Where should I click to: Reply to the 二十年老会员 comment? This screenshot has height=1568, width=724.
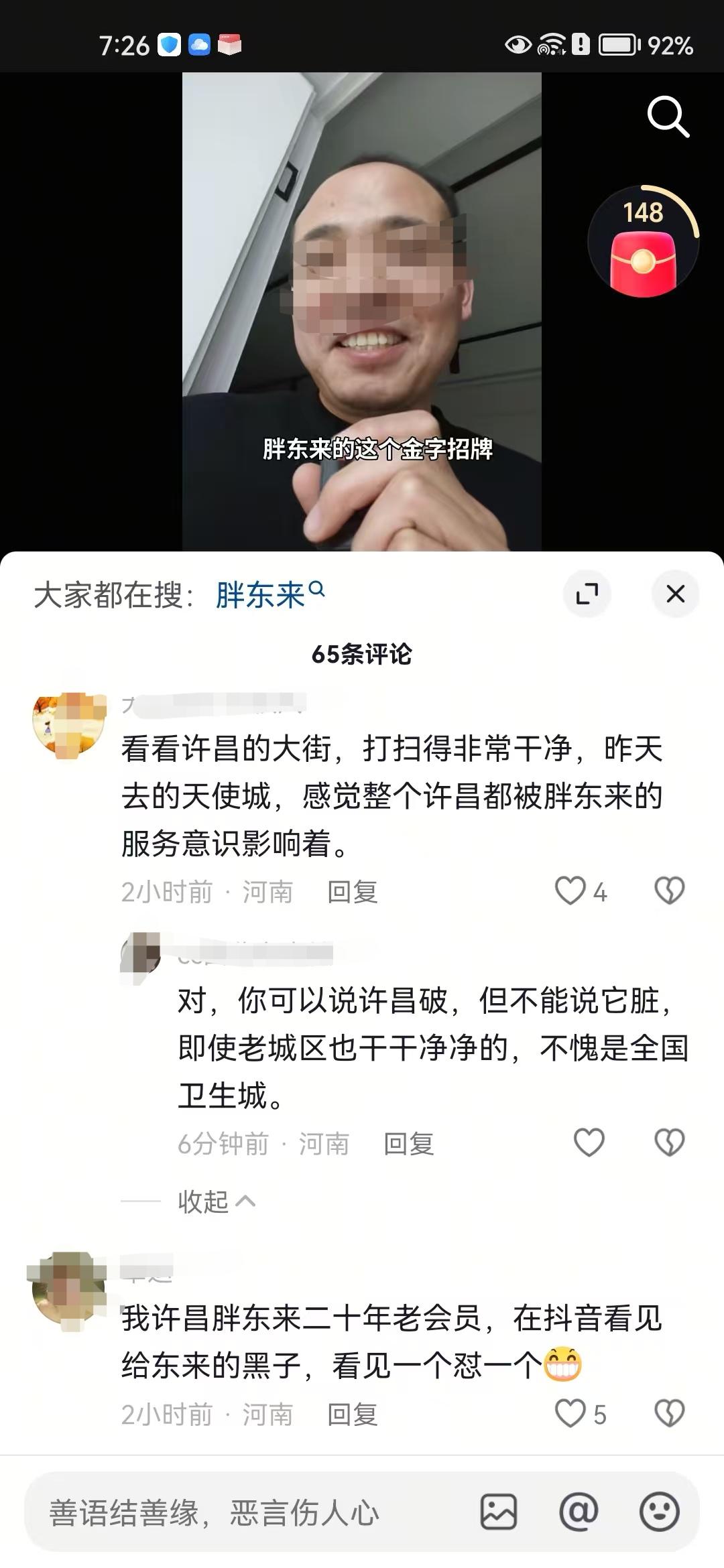click(353, 1415)
